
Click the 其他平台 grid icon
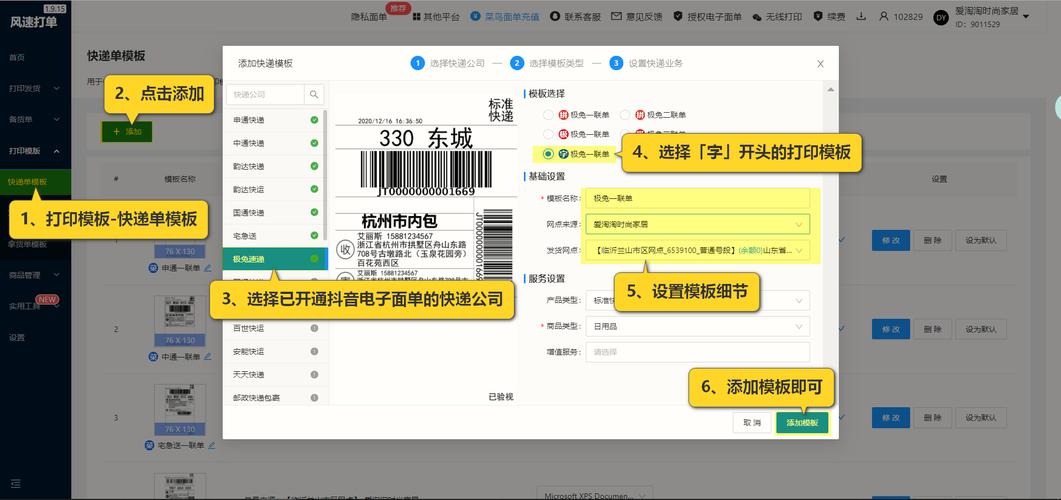(415, 17)
